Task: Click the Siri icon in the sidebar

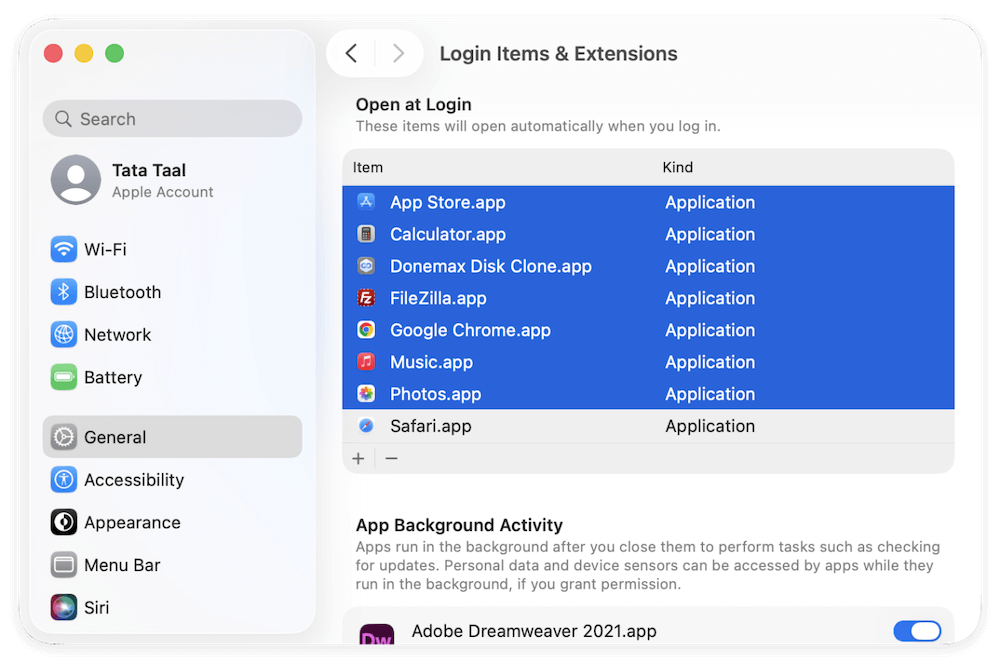Action: (63, 607)
